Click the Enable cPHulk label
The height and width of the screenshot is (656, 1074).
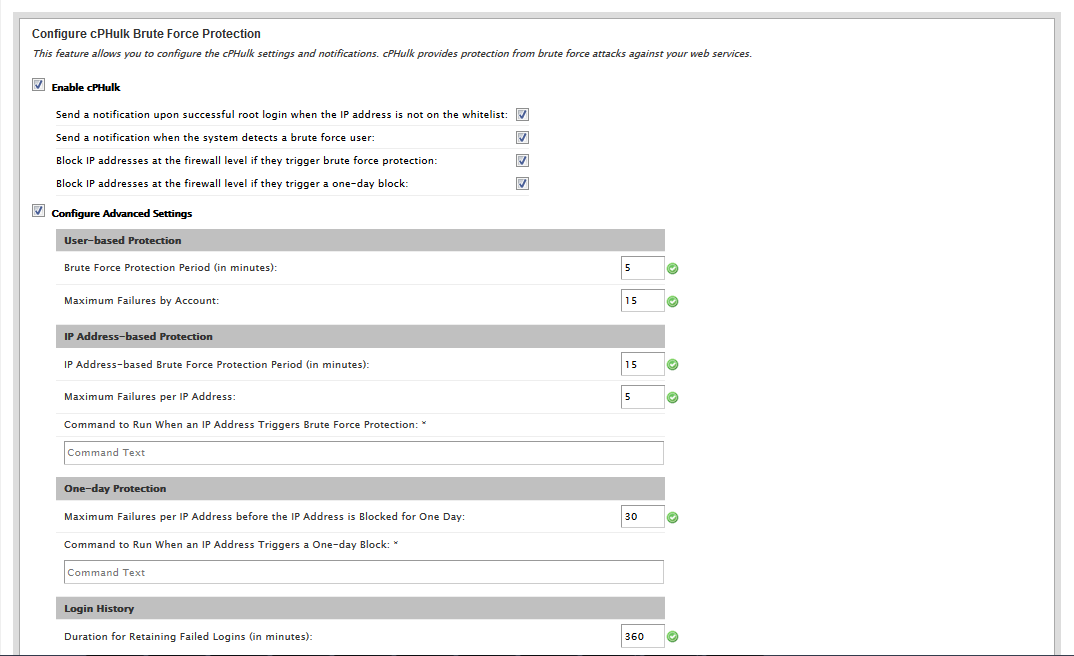(x=86, y=87)
